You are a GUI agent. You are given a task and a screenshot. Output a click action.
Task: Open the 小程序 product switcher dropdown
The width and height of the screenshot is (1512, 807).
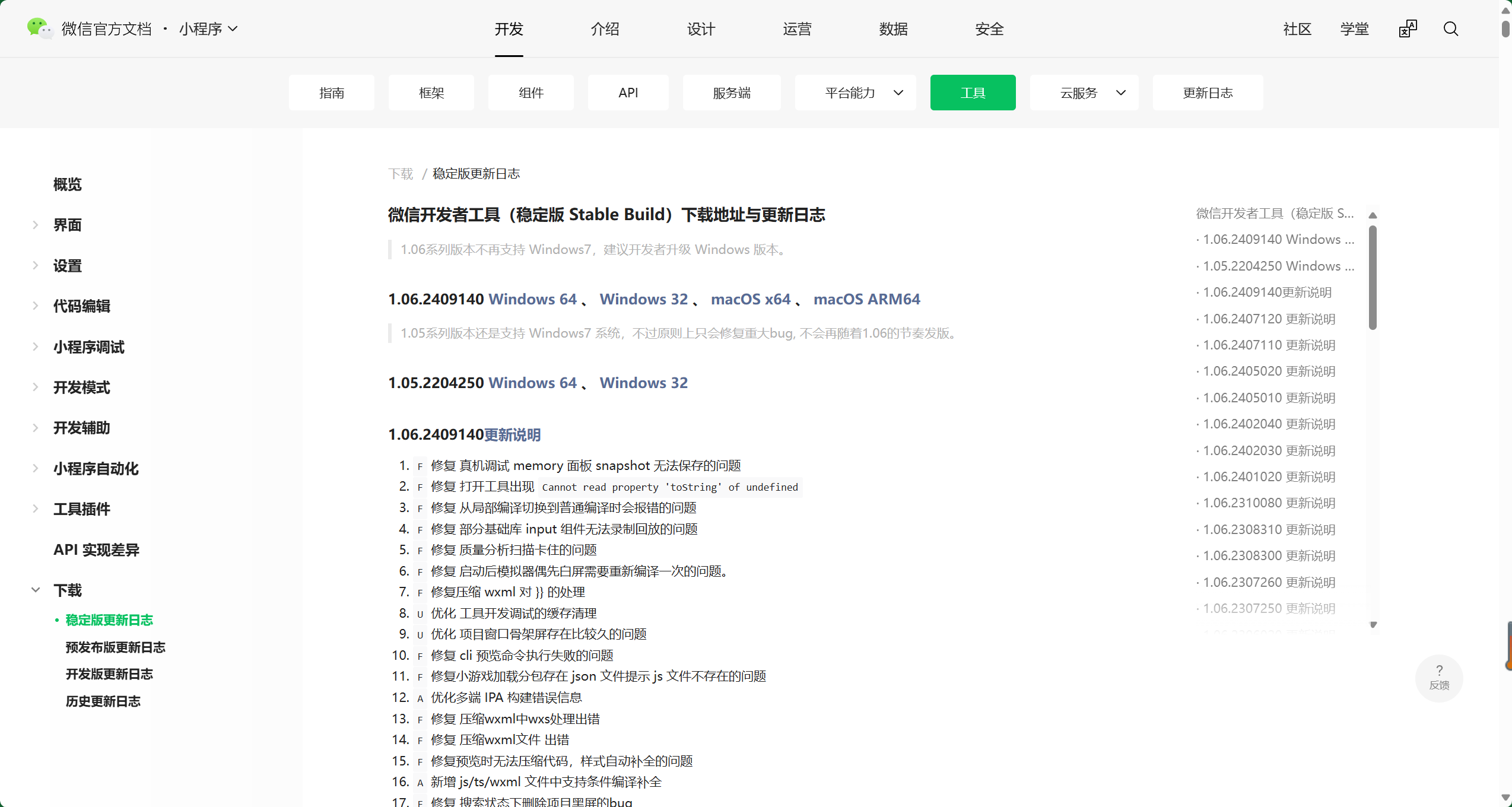tap(208, 28)
